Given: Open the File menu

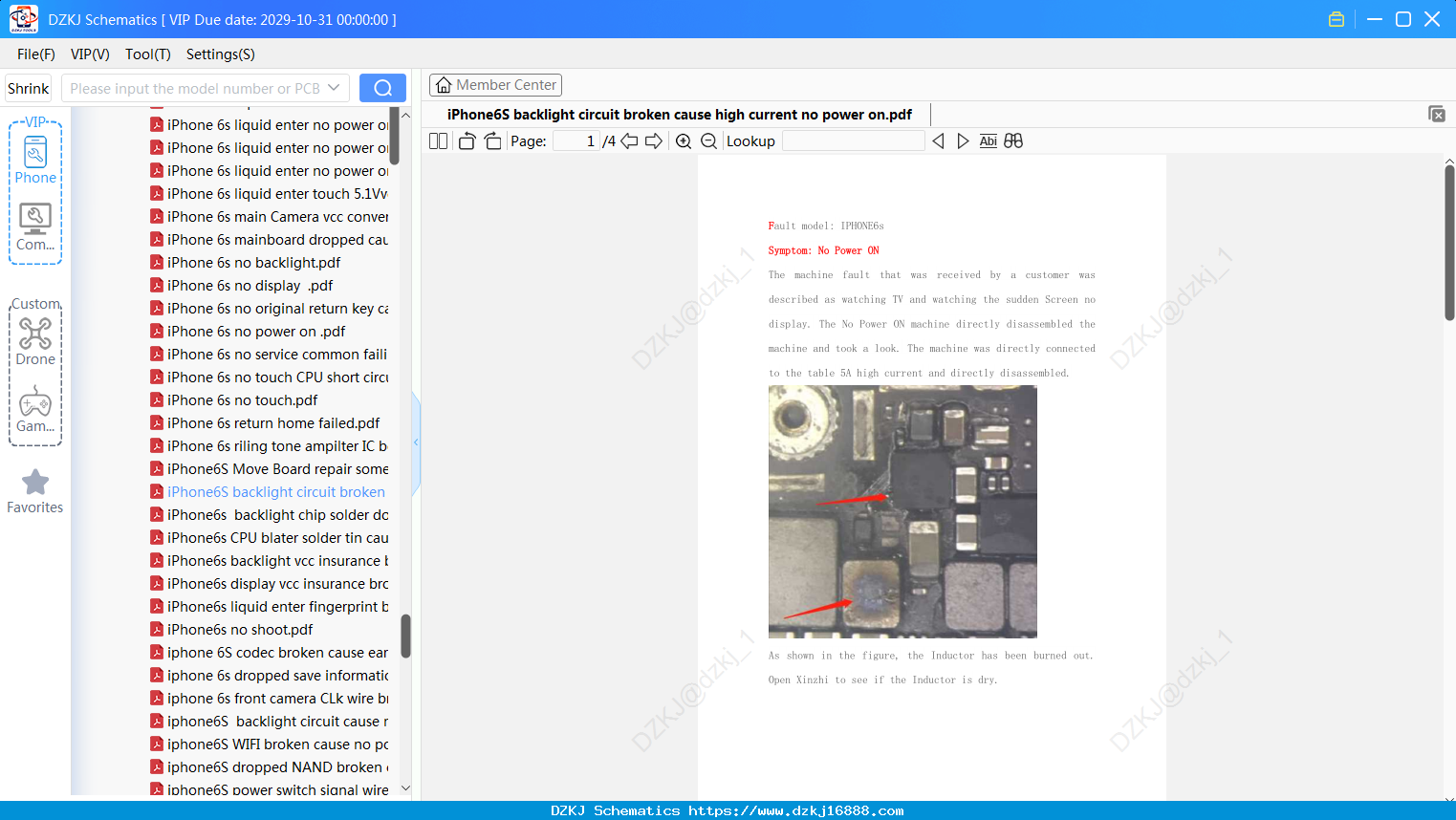Looking at the screenshot, I should [36, 54].
